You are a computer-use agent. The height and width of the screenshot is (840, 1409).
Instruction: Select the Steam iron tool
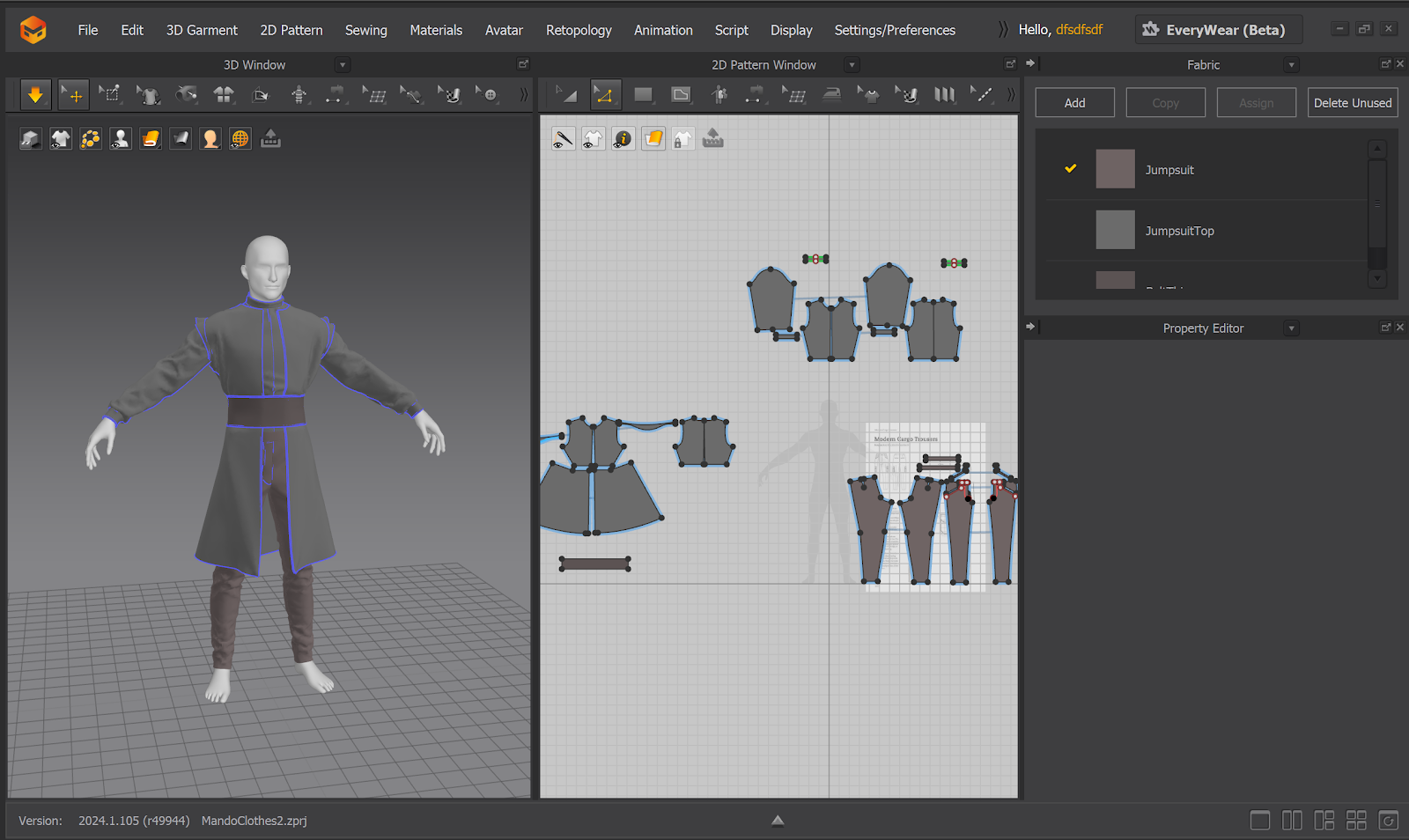coord(831,95)
